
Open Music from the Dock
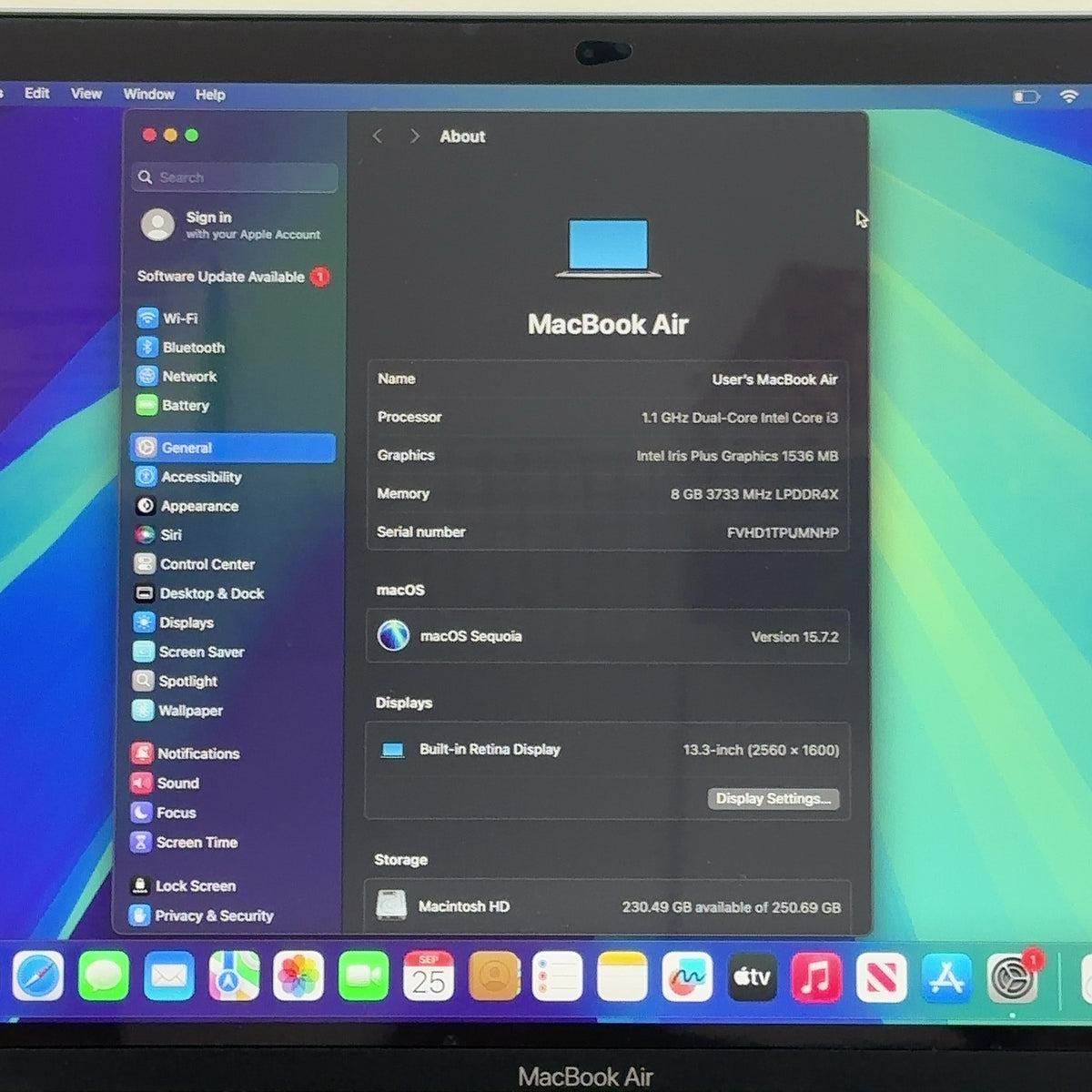point(817,976)
